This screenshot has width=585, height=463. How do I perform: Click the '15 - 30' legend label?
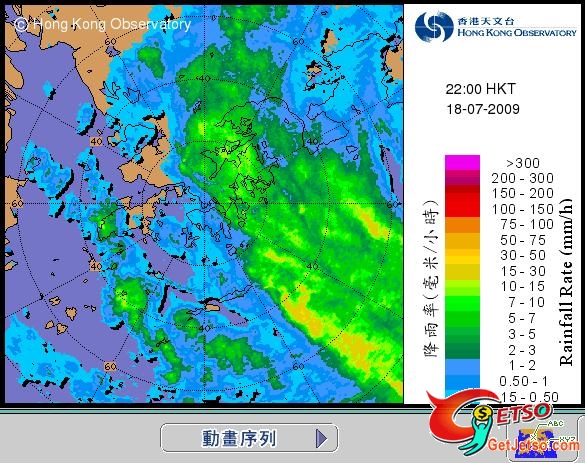(523, 271)
